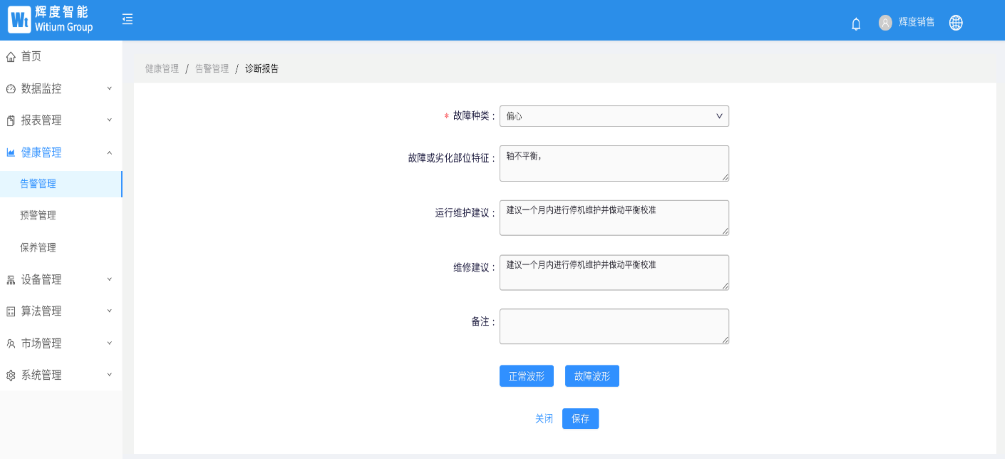Click the Witium Group logo
The height and width of the screenshot is (459, 1005).
(x=52, y=20)
